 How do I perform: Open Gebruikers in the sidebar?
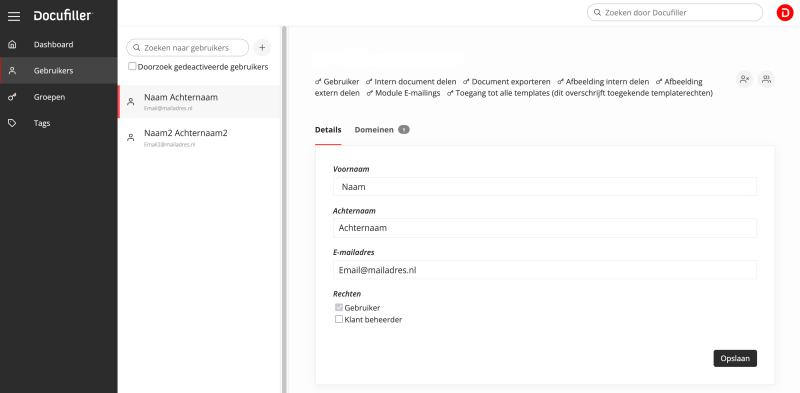(x=59, y=70)
